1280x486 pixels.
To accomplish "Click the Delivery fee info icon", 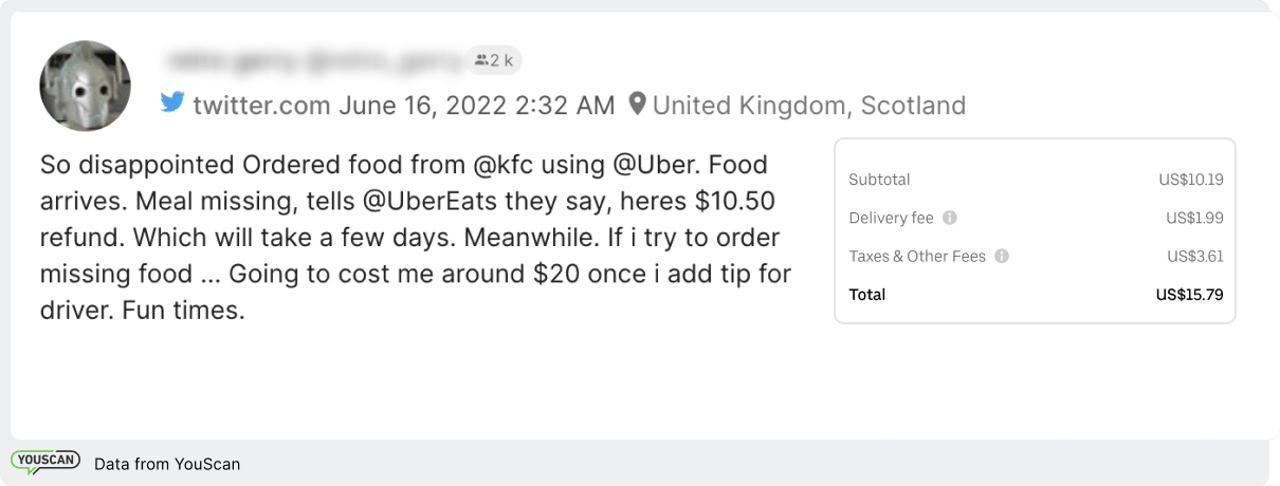I will pos(950,218).
